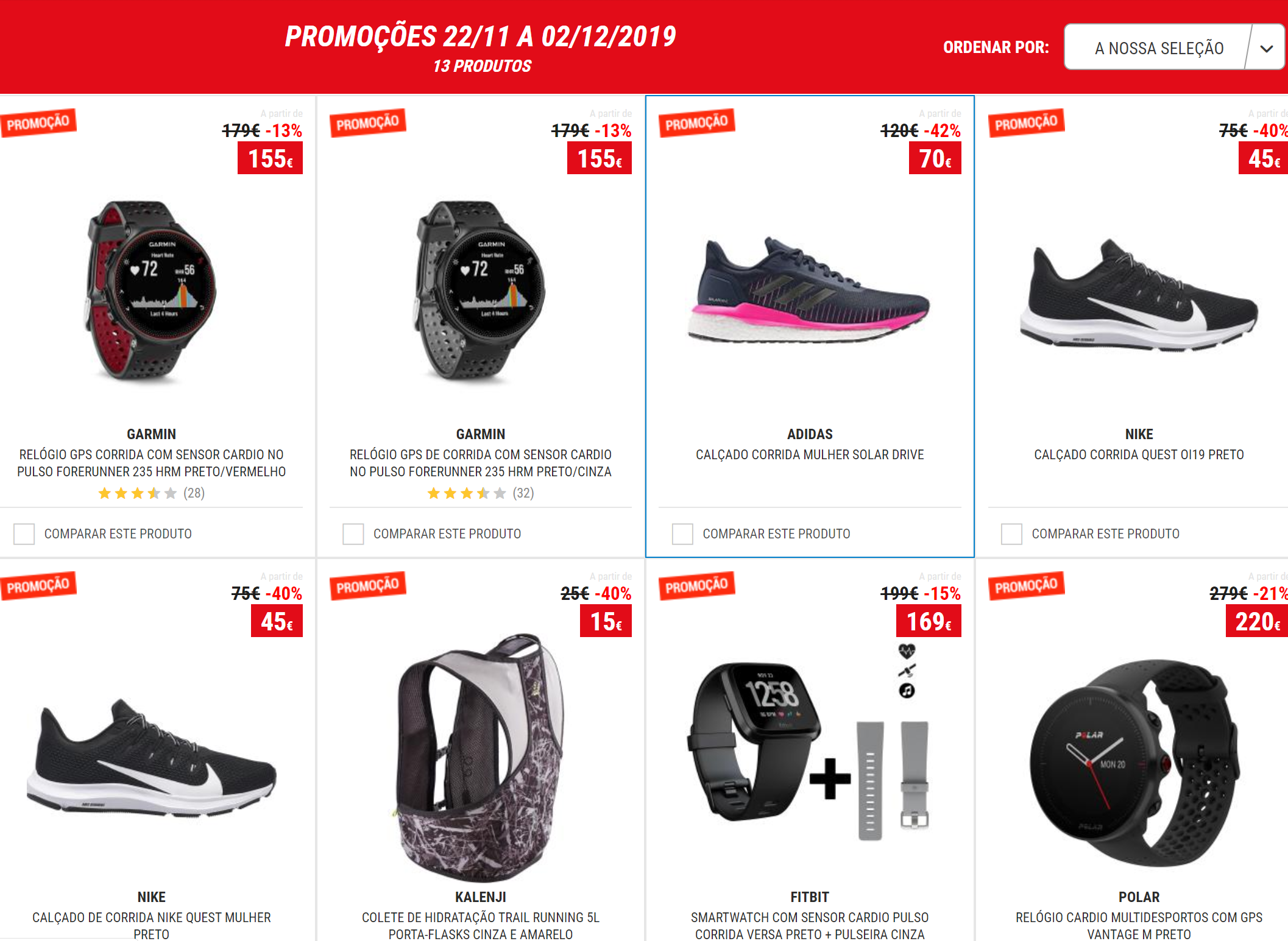Open Nike Calçado Corrida Quest OI19 Preto link
Image resolution: width=1288 pixels, height=941 pixels.
tap(1139, 454)
